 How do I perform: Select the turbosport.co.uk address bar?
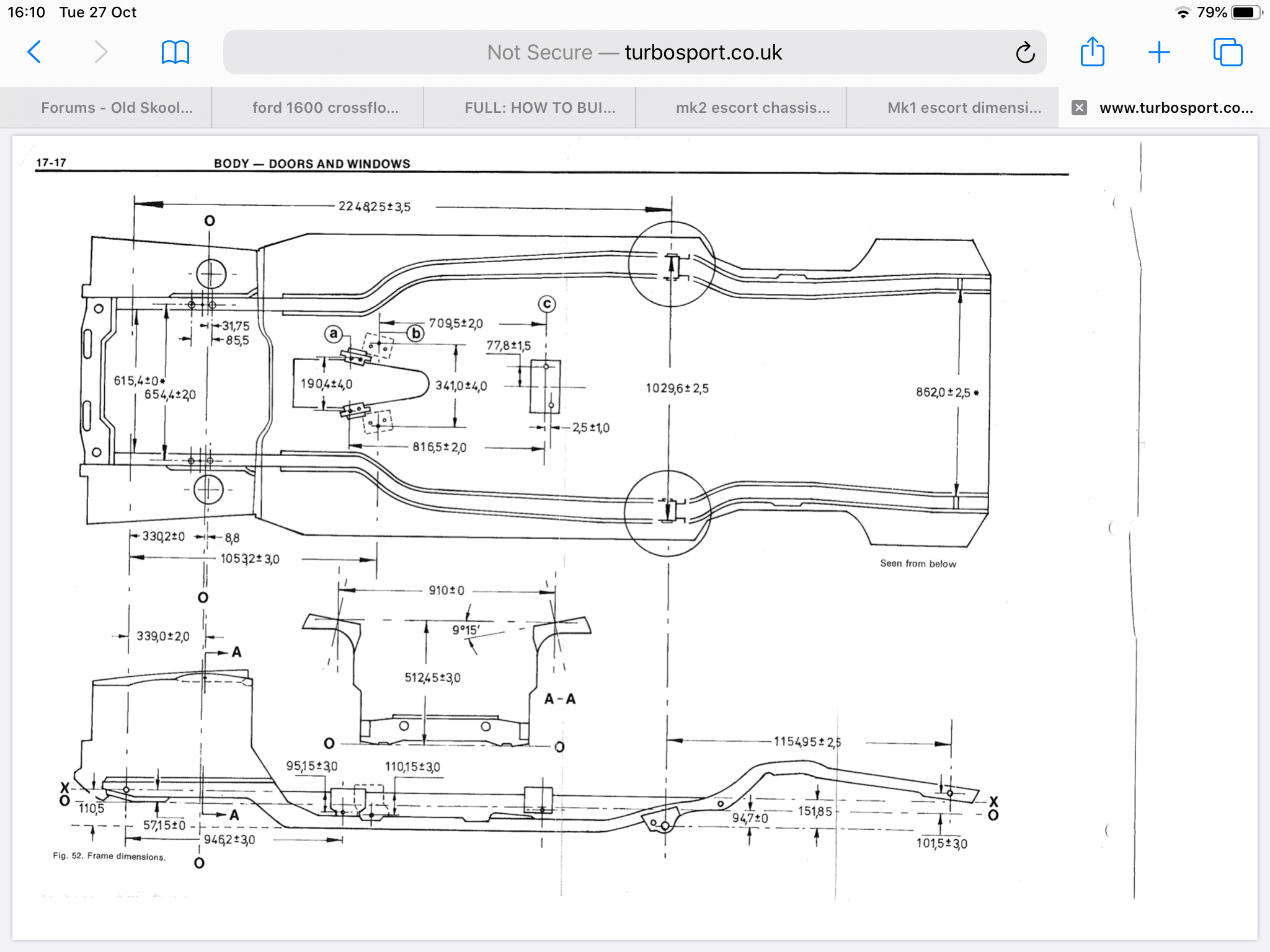tap(703, 53)
